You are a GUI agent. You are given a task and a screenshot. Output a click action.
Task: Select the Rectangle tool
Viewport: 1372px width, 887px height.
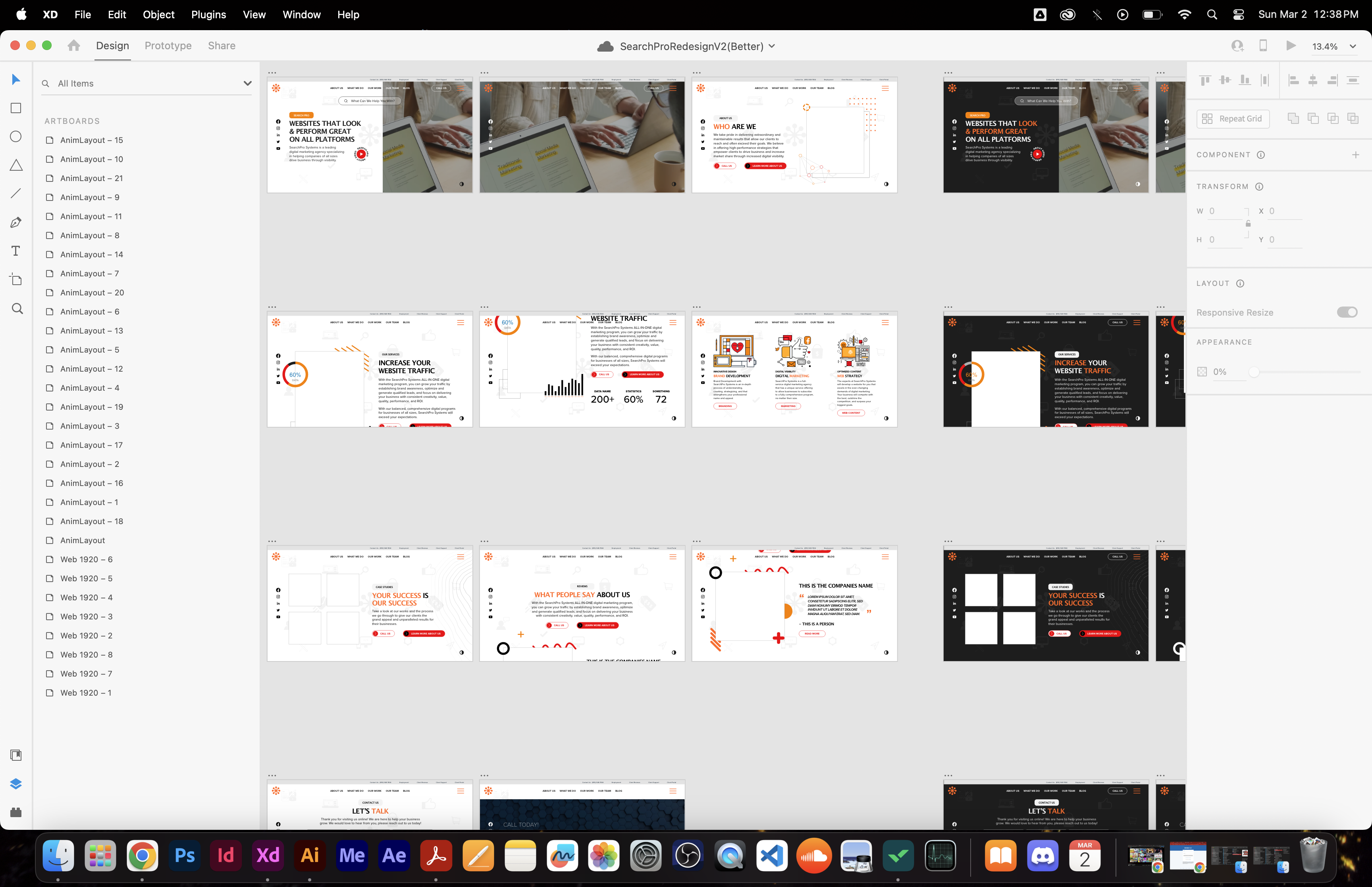tap(16, 108)
